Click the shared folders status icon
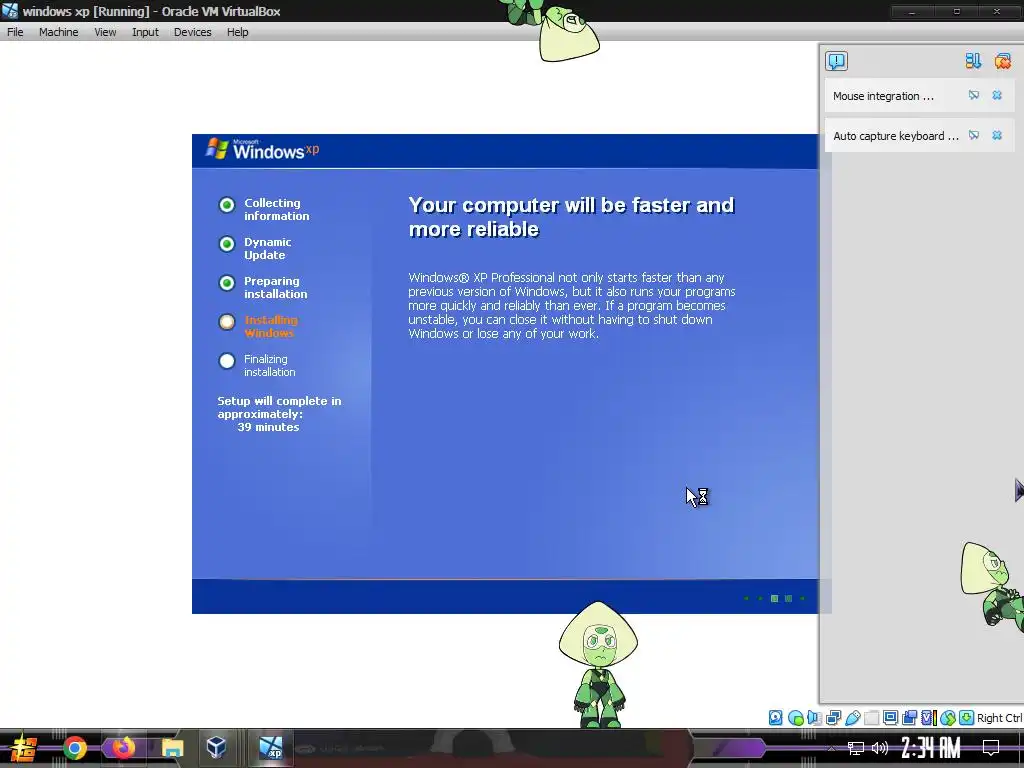This screenshot has height=768, width=1024. click(x=871, y=718)
